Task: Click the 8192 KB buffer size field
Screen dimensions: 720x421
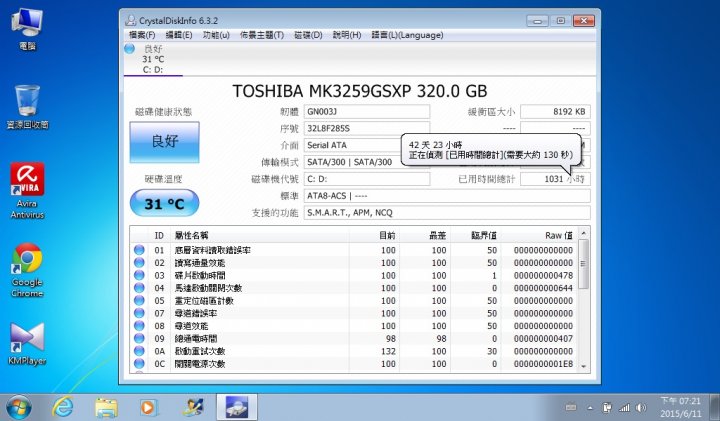Action: coord(555,112)
